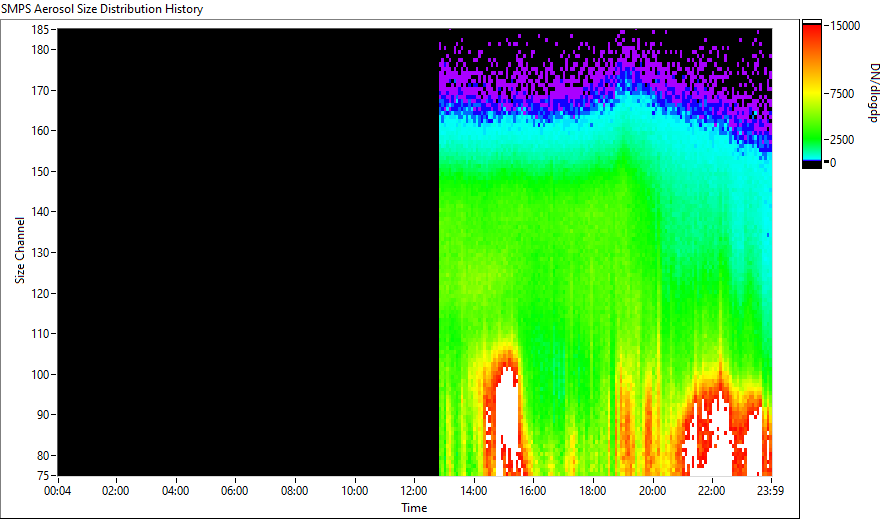Image resolution: width=884 pixels, height=519 pixels.
Task: Click the 185 y-axis maximum value
Action: tap(39, 30)
